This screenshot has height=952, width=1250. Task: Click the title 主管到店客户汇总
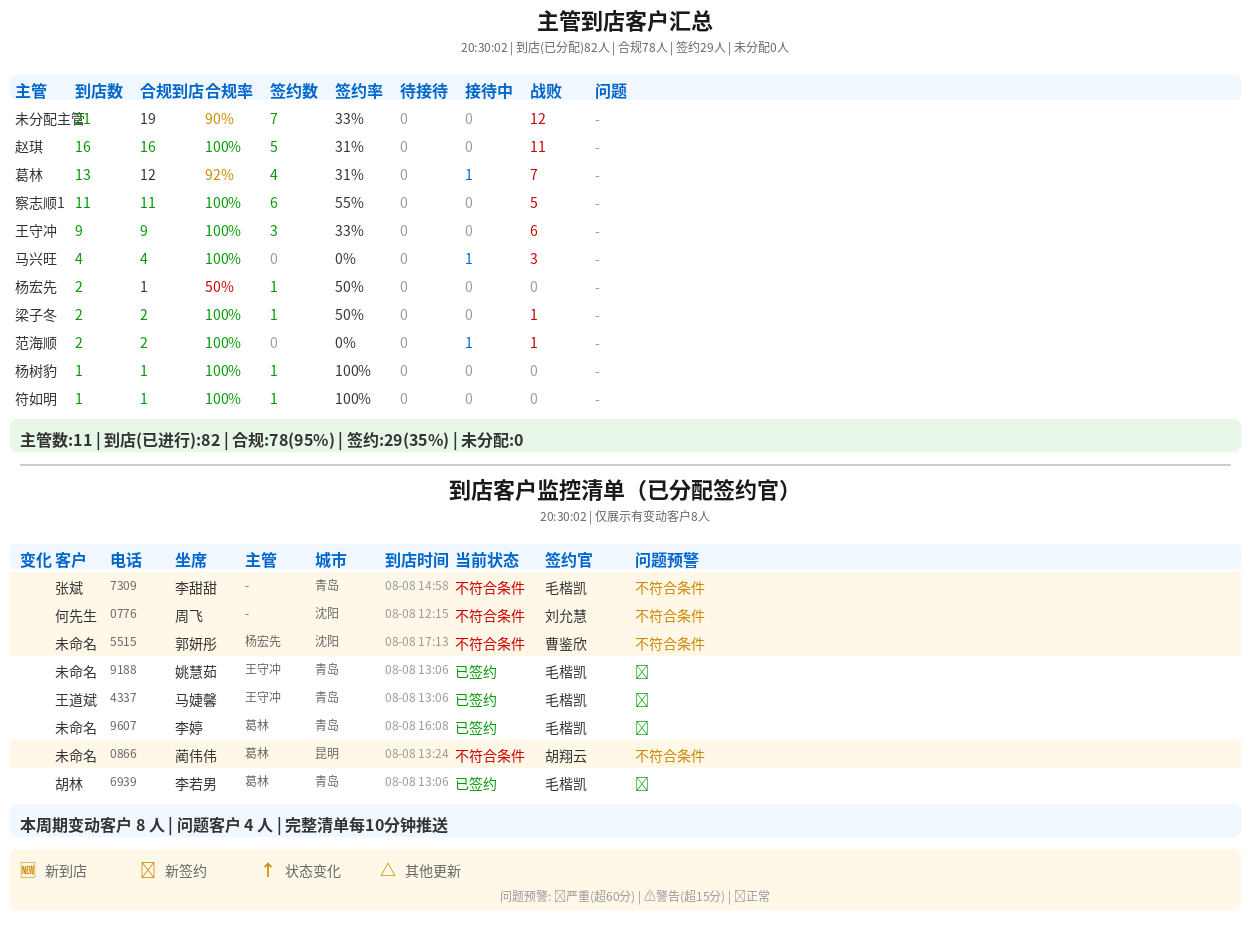[625, 21]
